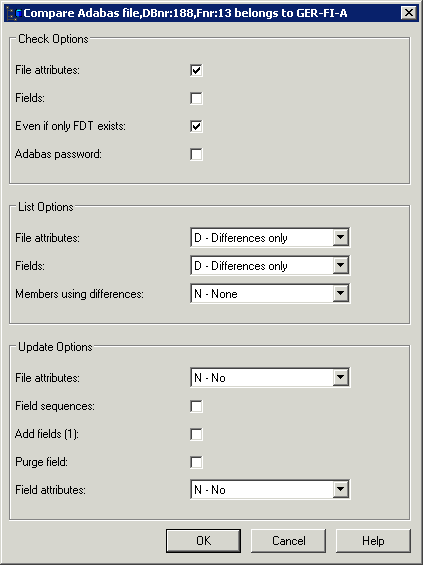Click the Cancel button
The image size is (423, 565).
click(288, 540)
